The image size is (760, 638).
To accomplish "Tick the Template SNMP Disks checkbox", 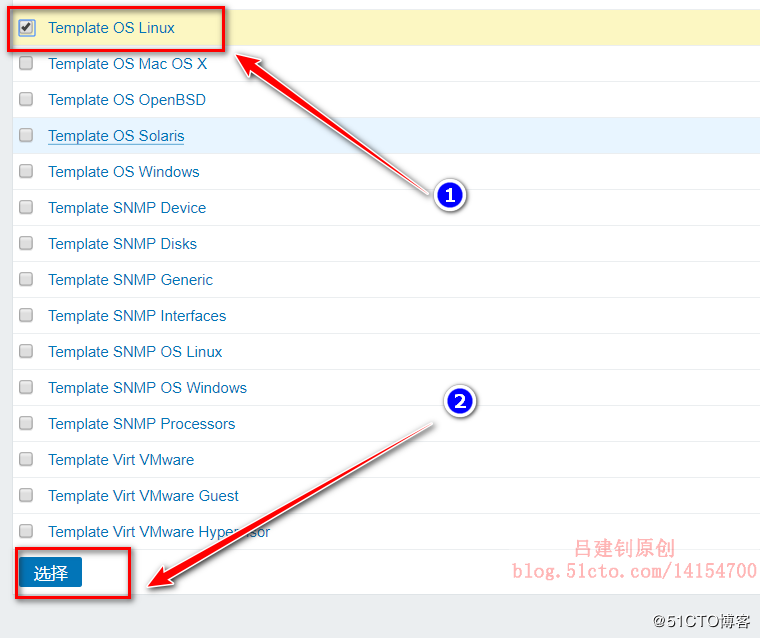I will pyautogui.click(x=26, y=243).
